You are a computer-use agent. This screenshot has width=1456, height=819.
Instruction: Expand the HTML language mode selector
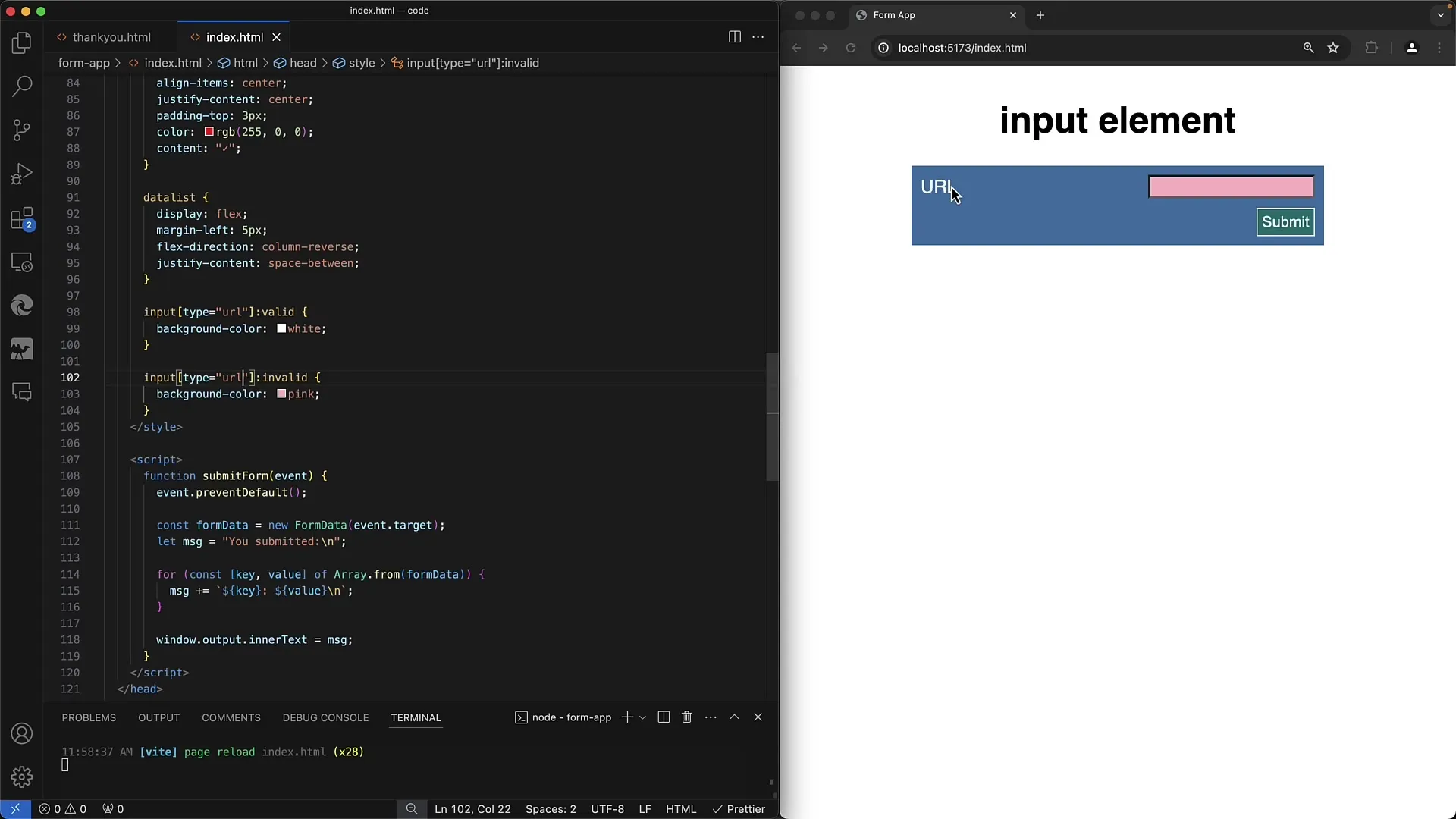click(681, 808)
